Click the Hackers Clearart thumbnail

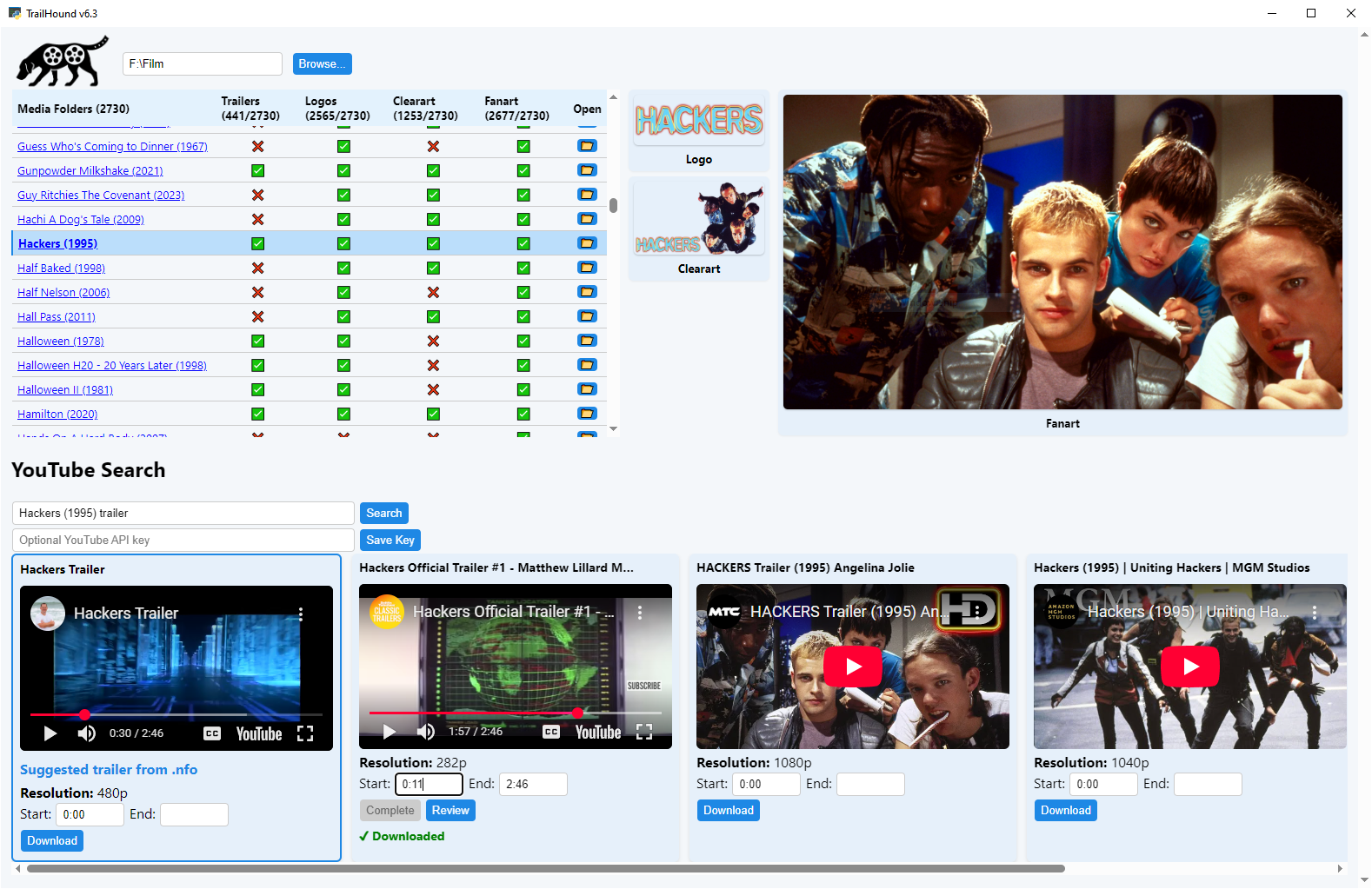coord(699,218)
